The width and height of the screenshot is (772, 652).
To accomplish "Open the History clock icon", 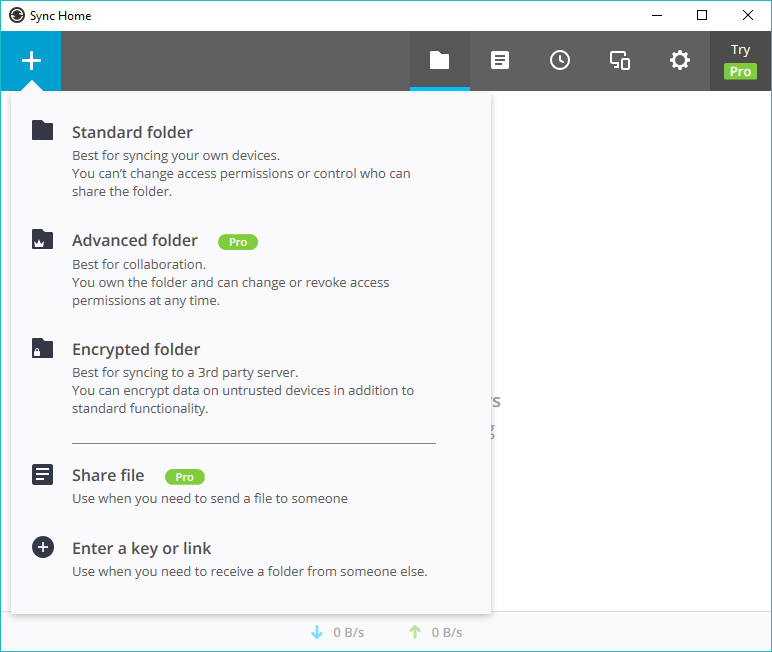I will click(560, 61).
